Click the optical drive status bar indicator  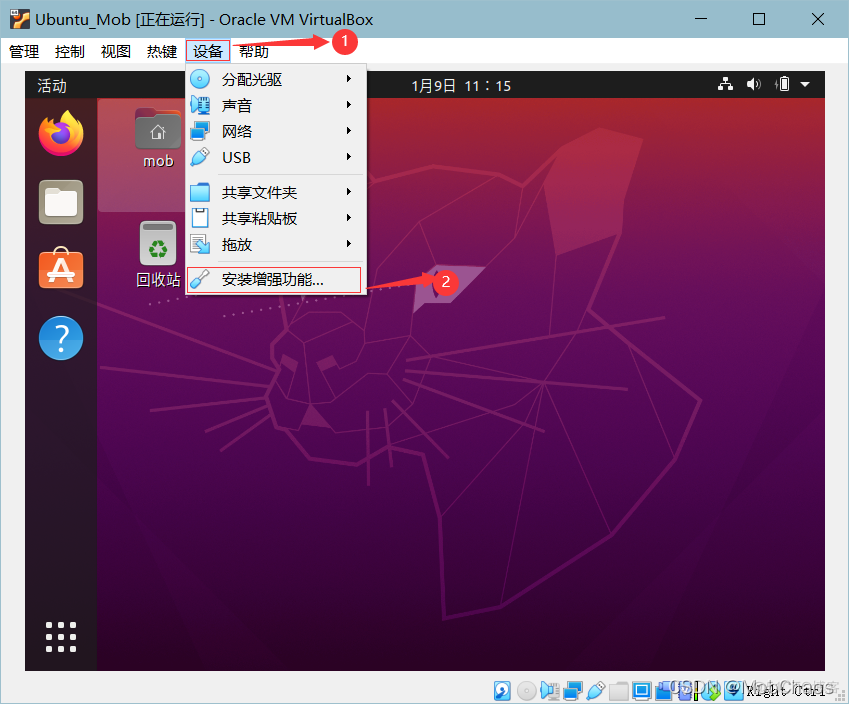pos(526,690)
